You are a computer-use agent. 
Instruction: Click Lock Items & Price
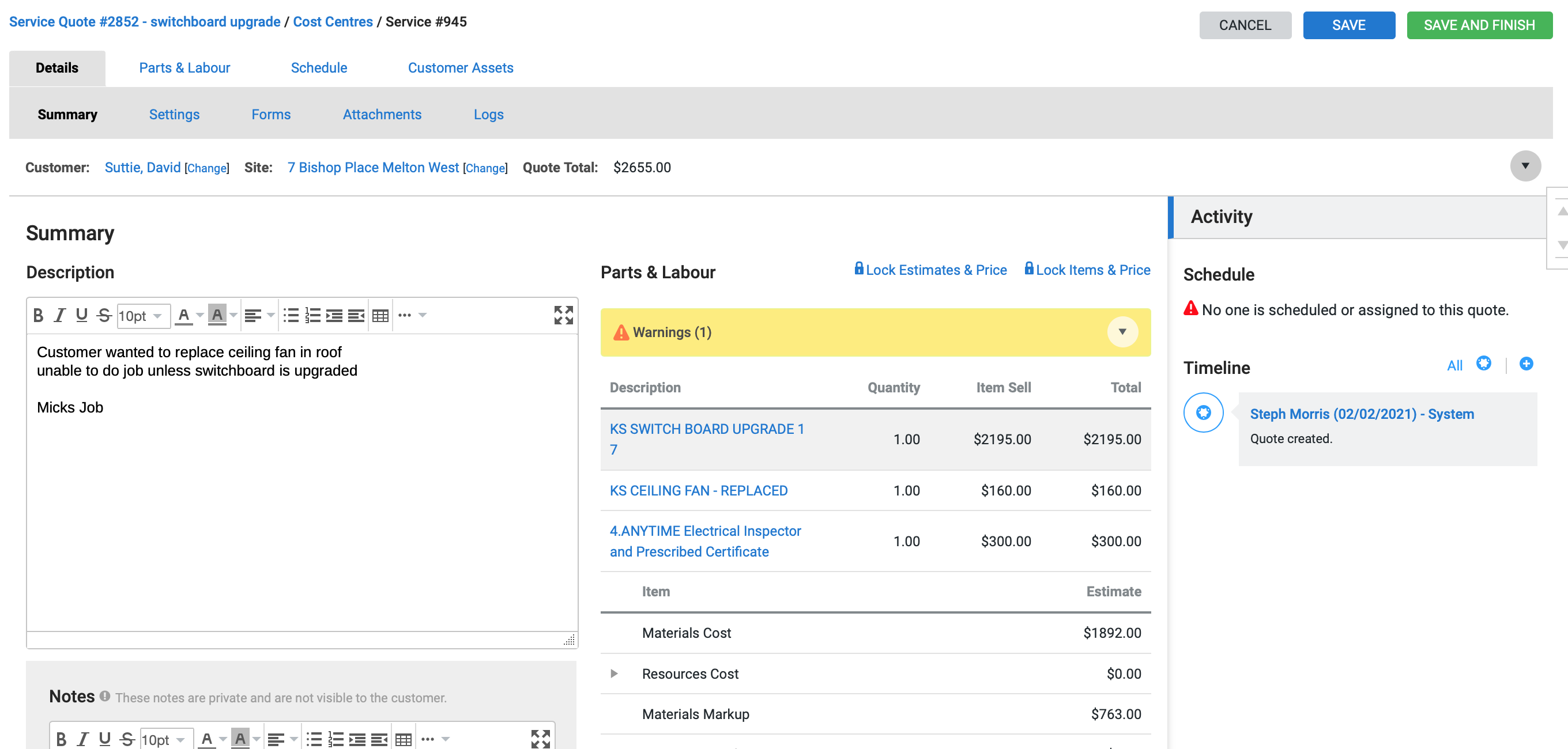pyautogui.click(x=1087, y=270)
